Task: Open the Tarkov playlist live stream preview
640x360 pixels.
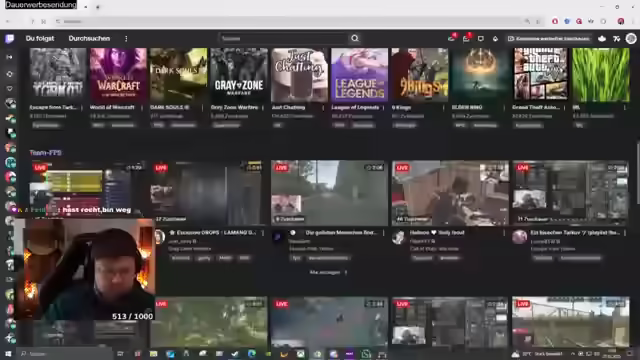Action: pyautogui.click(x=571, y=193)
